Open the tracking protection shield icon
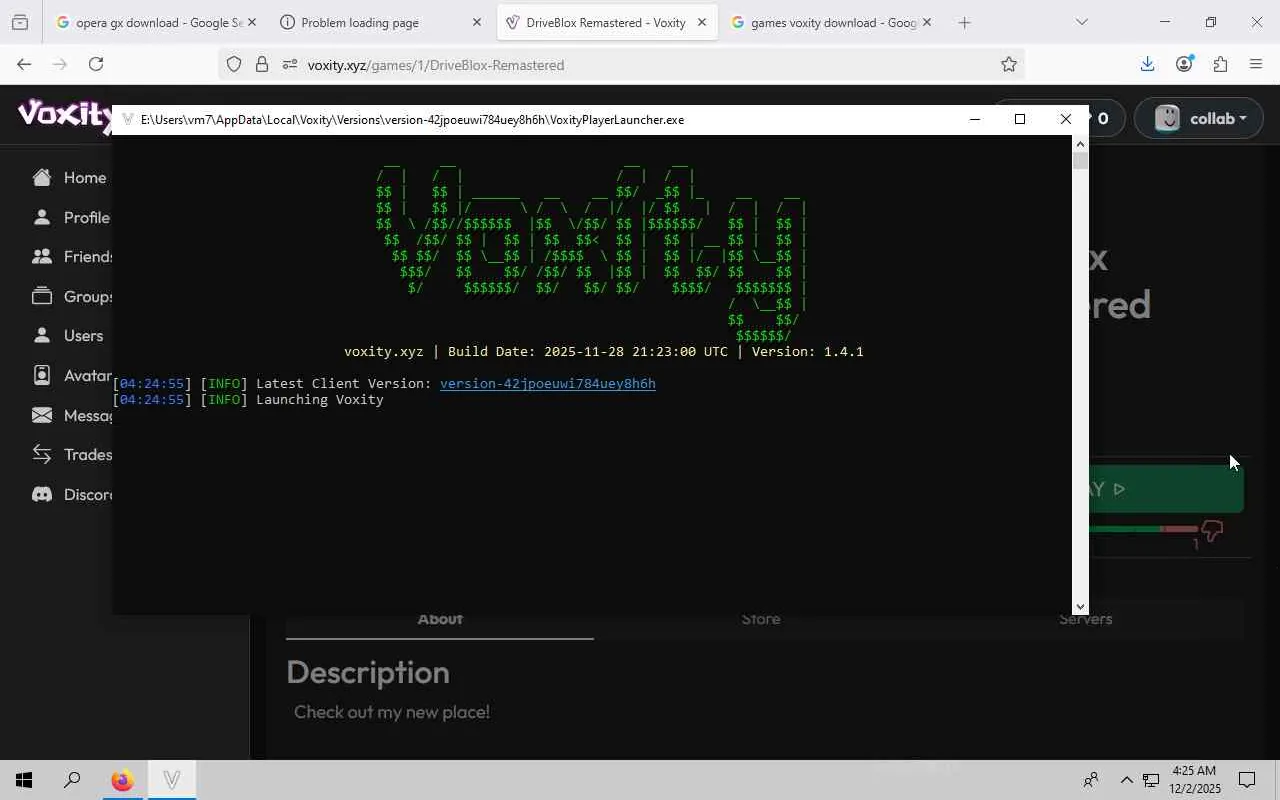The image size is (1280, 800). point(234,65)
